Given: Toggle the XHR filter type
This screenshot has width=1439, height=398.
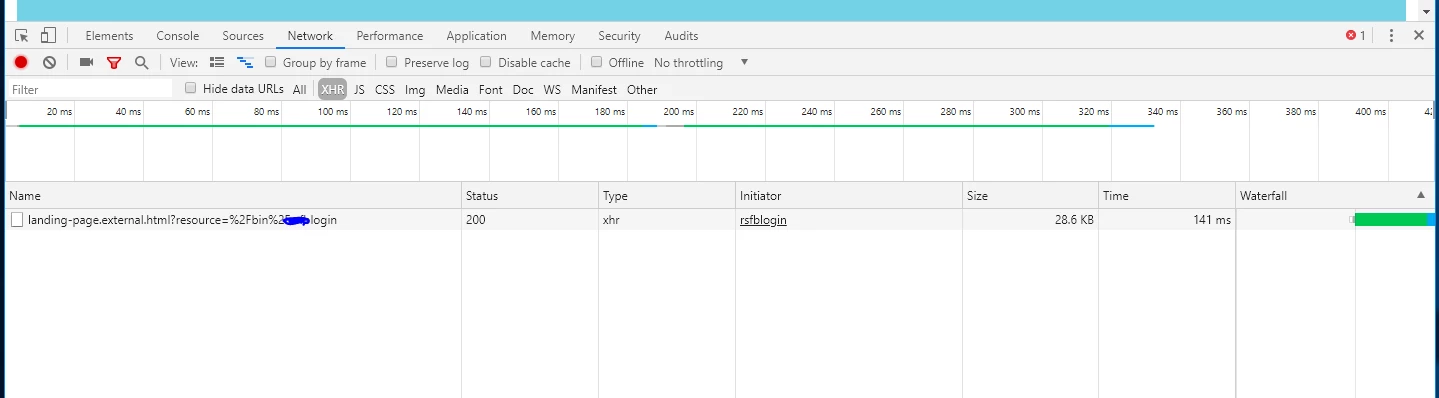Looking at the screenshot, I should [332, 89].
